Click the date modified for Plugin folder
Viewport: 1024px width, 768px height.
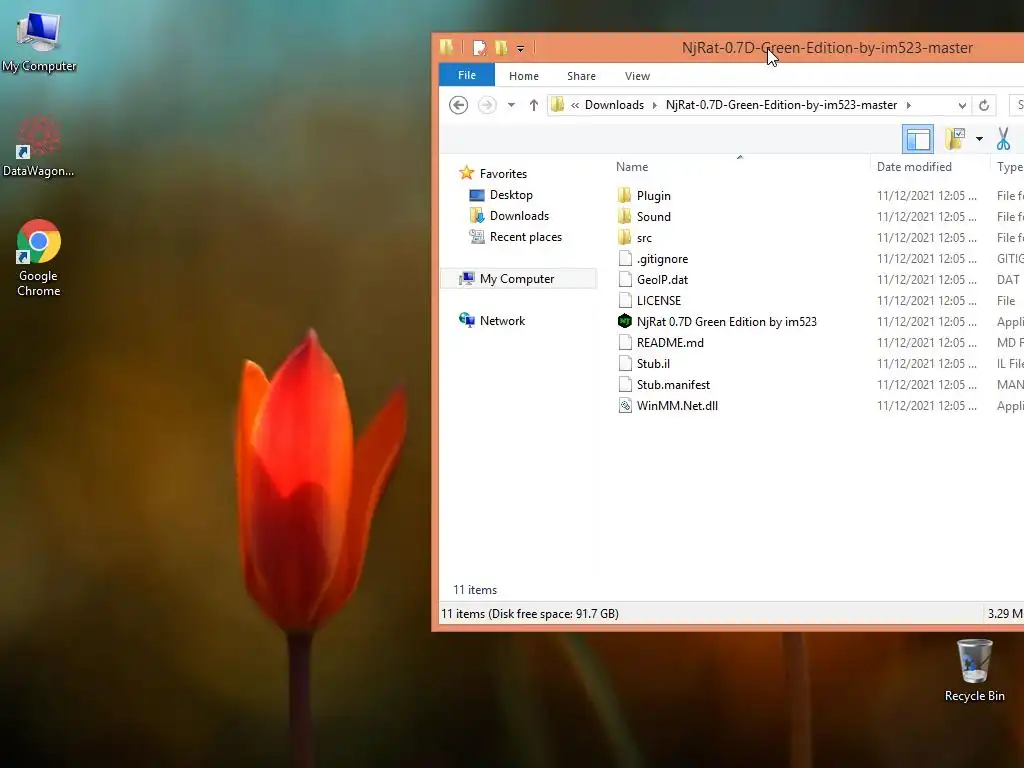[926, 195]
